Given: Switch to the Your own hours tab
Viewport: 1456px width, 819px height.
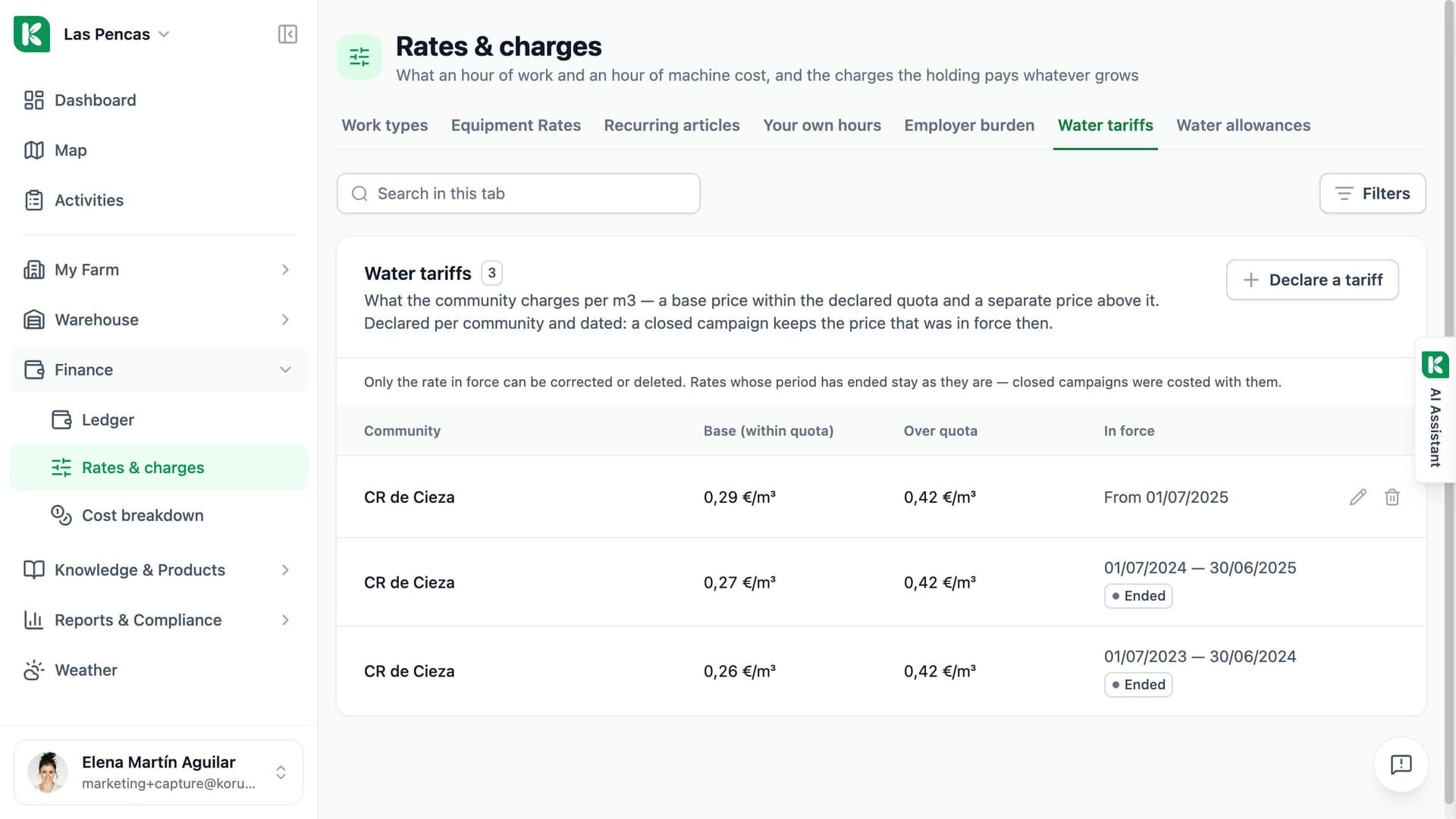Looking at the screenshot, I should (x=822, y=125).
